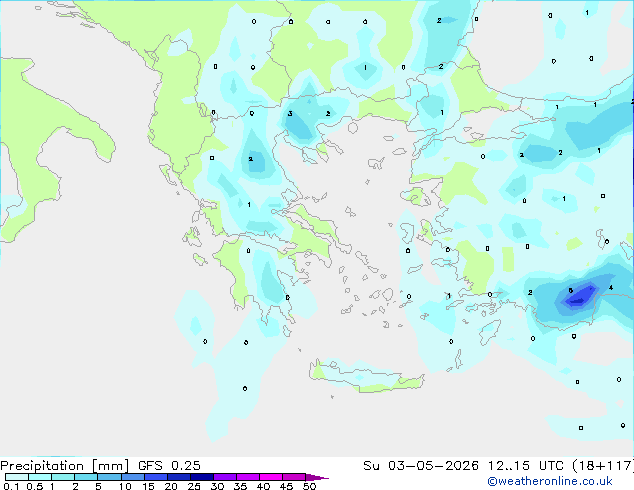Screen dimensions: 634x490
Task: Click the map value "3" over northern Greece
Action: click(x=290, y=114)
